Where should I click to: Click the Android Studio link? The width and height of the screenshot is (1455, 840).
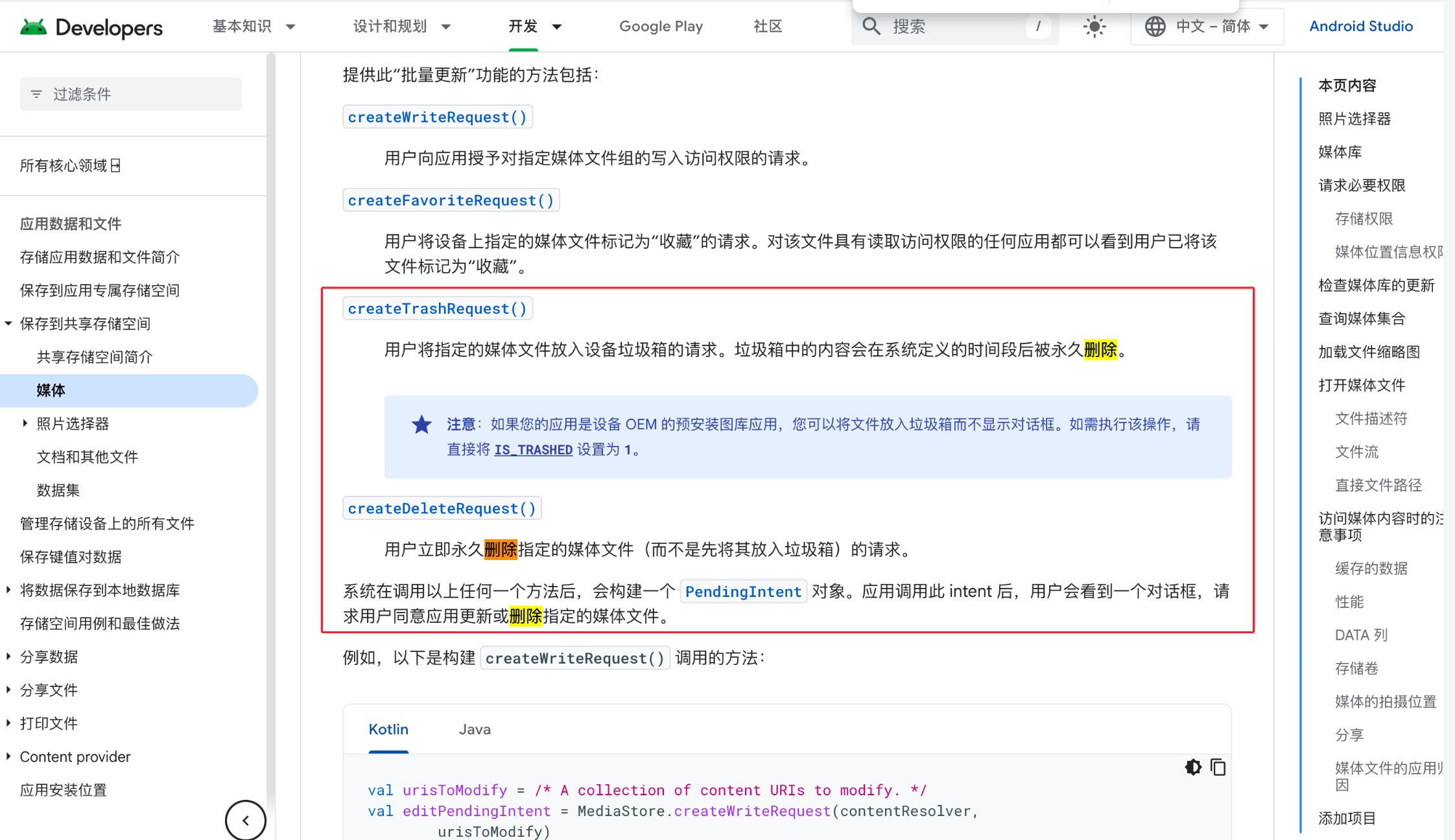pyautogui.click(x=1360, y=27)
